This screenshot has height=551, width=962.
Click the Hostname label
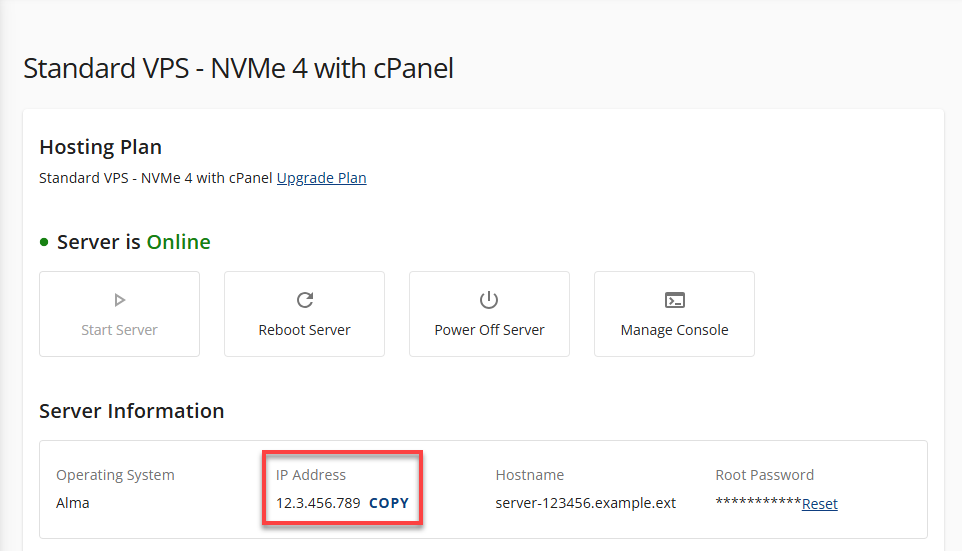pos(529,475)
